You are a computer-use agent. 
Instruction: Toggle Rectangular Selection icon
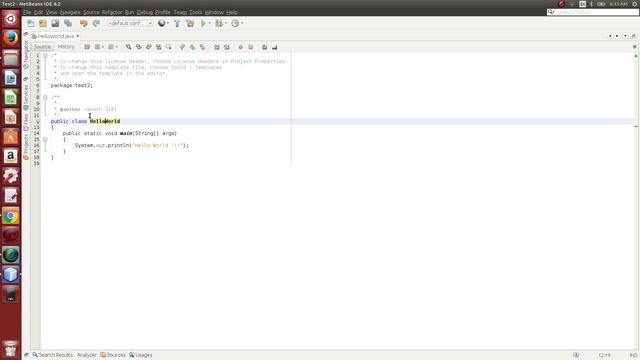(169, 47)
